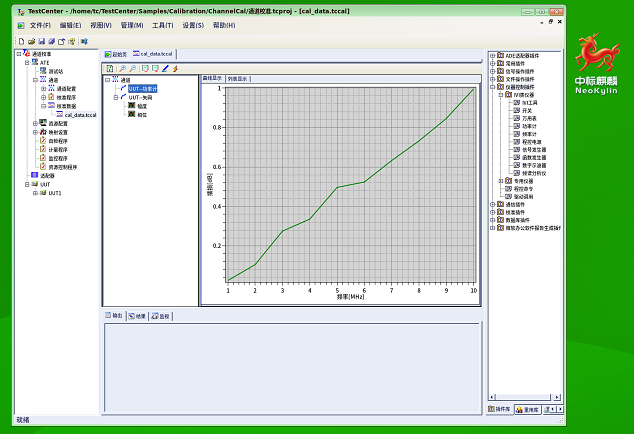Viewport: 634px width, 434px height.
Task: Click the Open folder toolbar icon
Action: pos(30,41)
